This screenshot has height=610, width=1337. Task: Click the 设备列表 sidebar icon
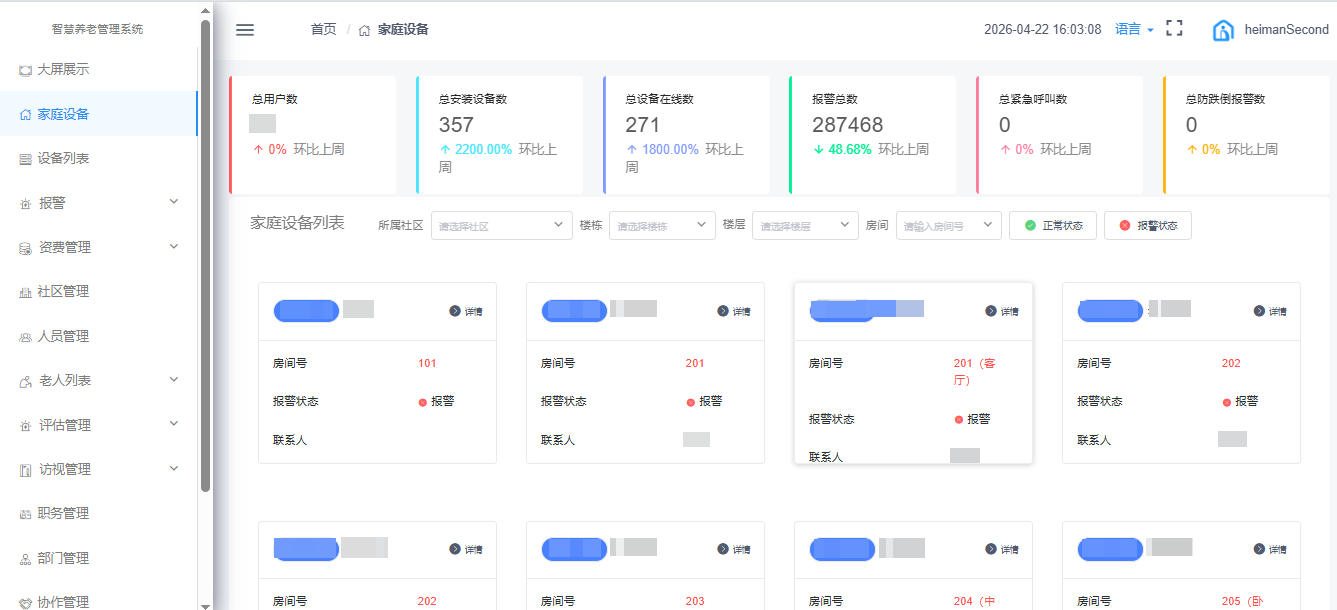point(25,159)
